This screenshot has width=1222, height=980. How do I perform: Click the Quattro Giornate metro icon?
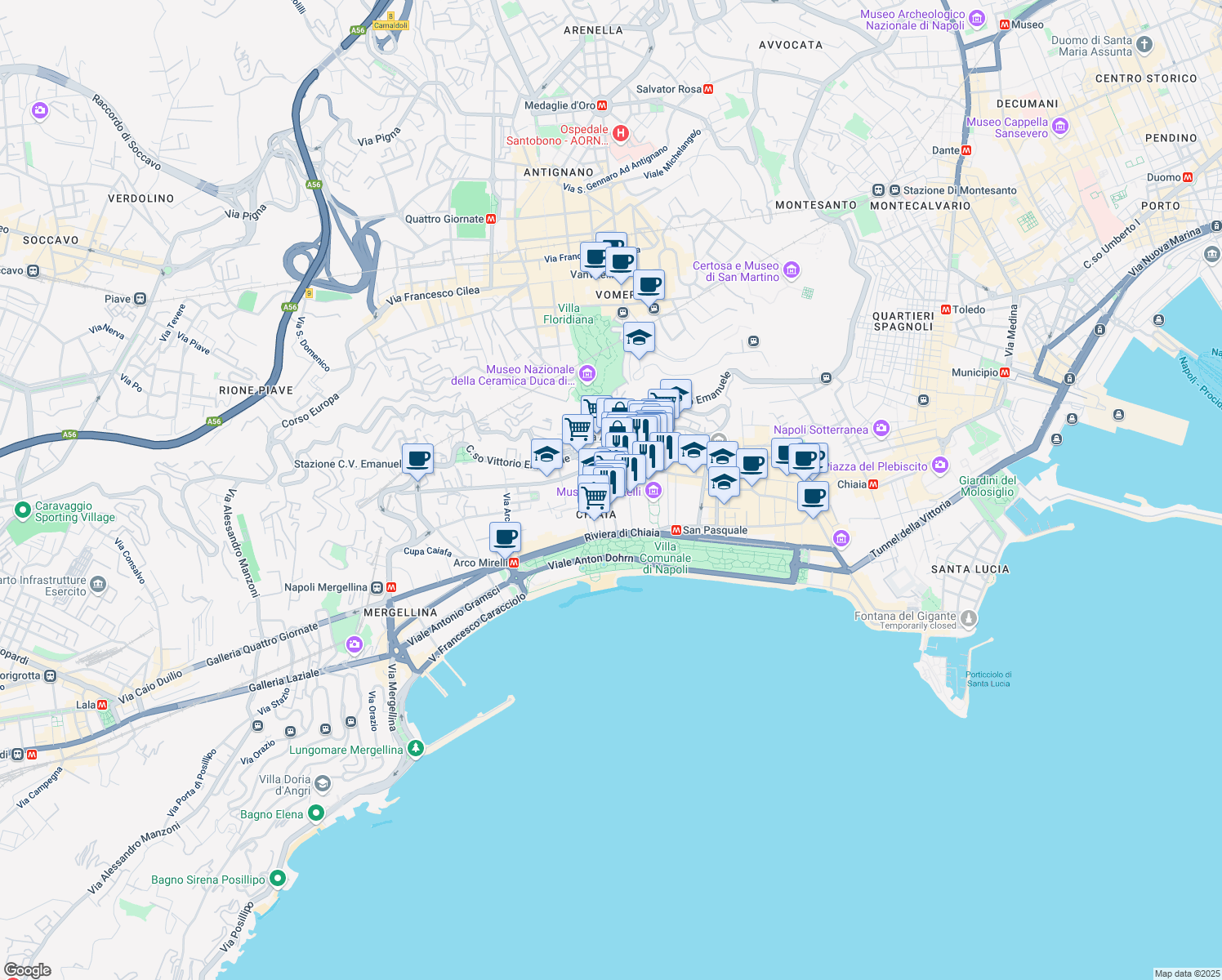pos(491,219)
